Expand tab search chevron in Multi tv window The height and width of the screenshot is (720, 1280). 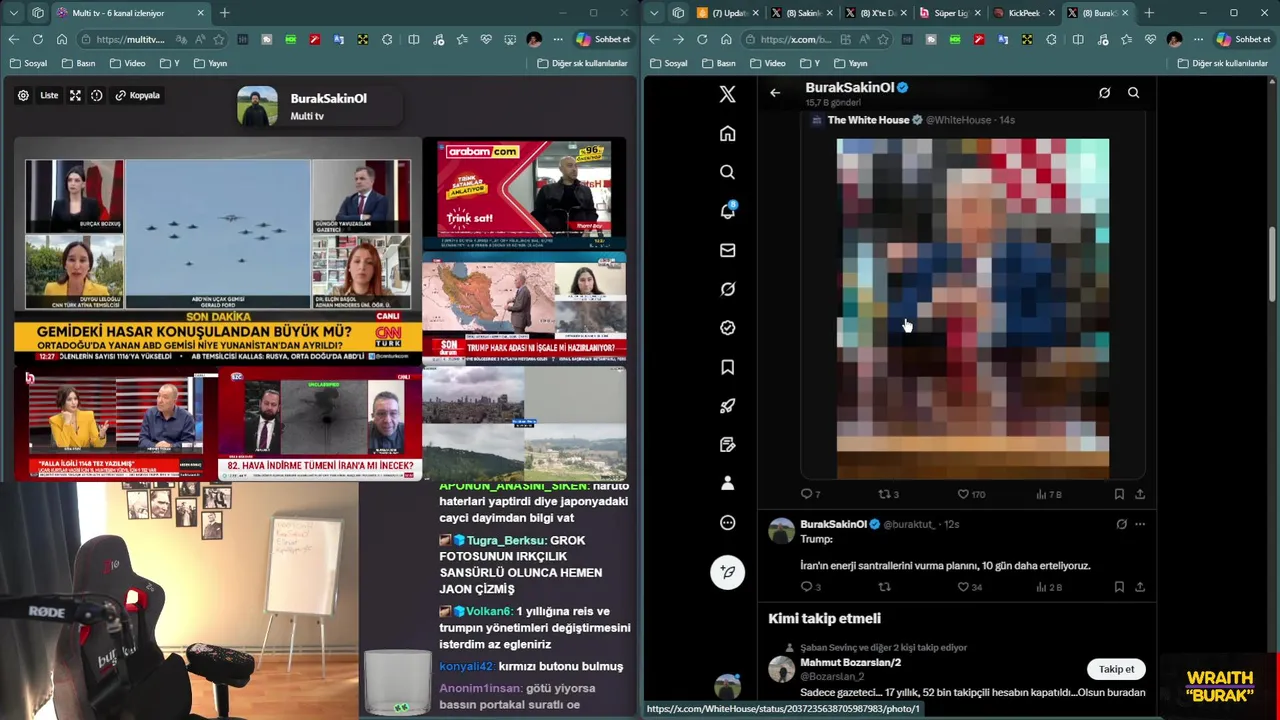click(13, 13)
